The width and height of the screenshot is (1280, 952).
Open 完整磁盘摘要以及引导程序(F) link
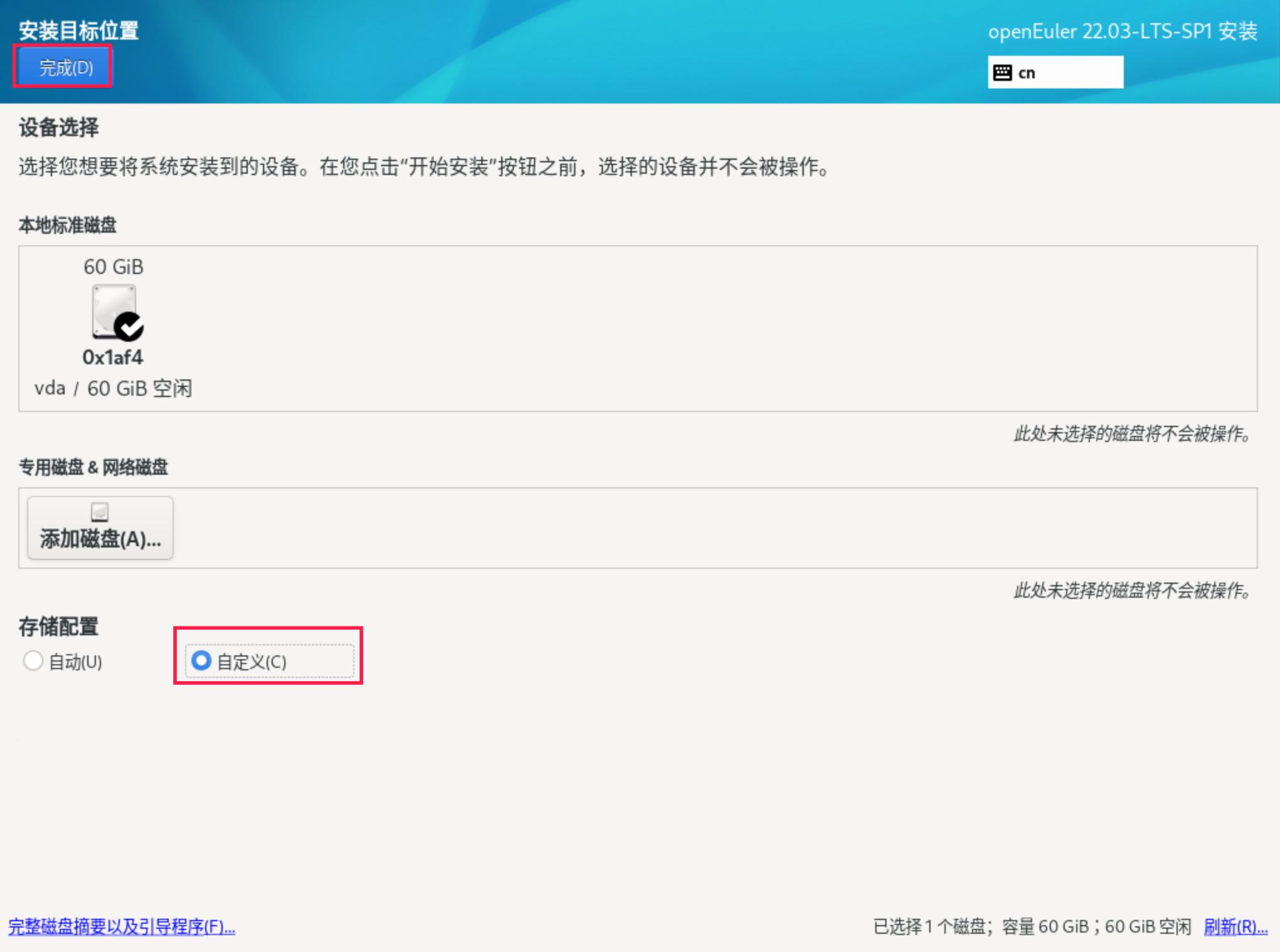[x=122, y=926]
